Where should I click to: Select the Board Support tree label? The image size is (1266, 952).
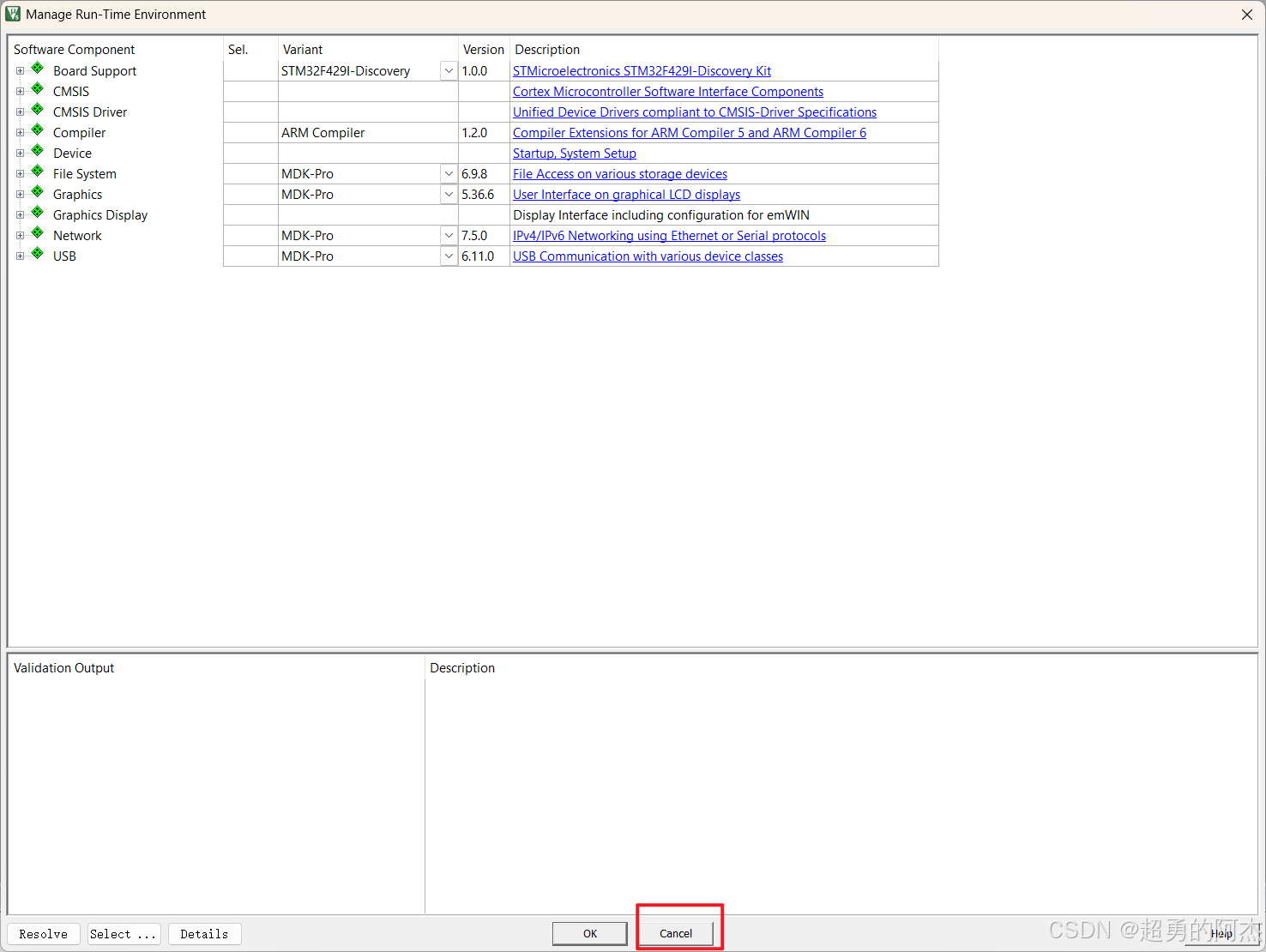94,71
